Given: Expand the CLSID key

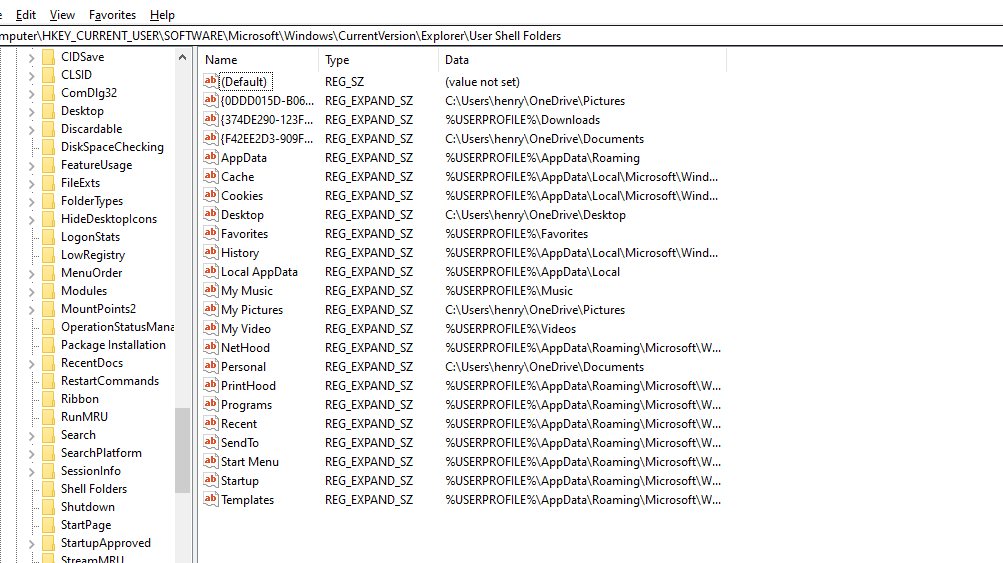Looking at the screenshot, I should [x=31, y=75].
